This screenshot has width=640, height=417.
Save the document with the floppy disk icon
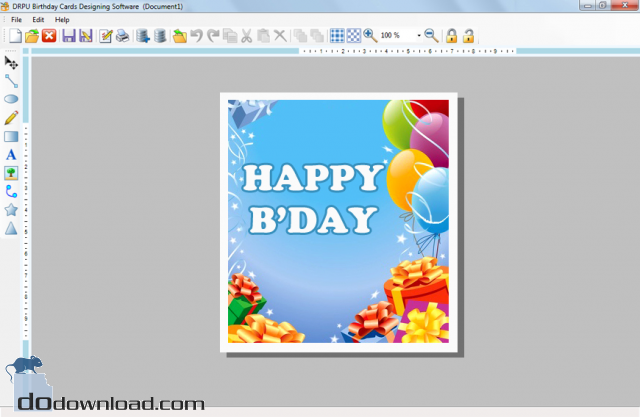click(x=68, y=36)
